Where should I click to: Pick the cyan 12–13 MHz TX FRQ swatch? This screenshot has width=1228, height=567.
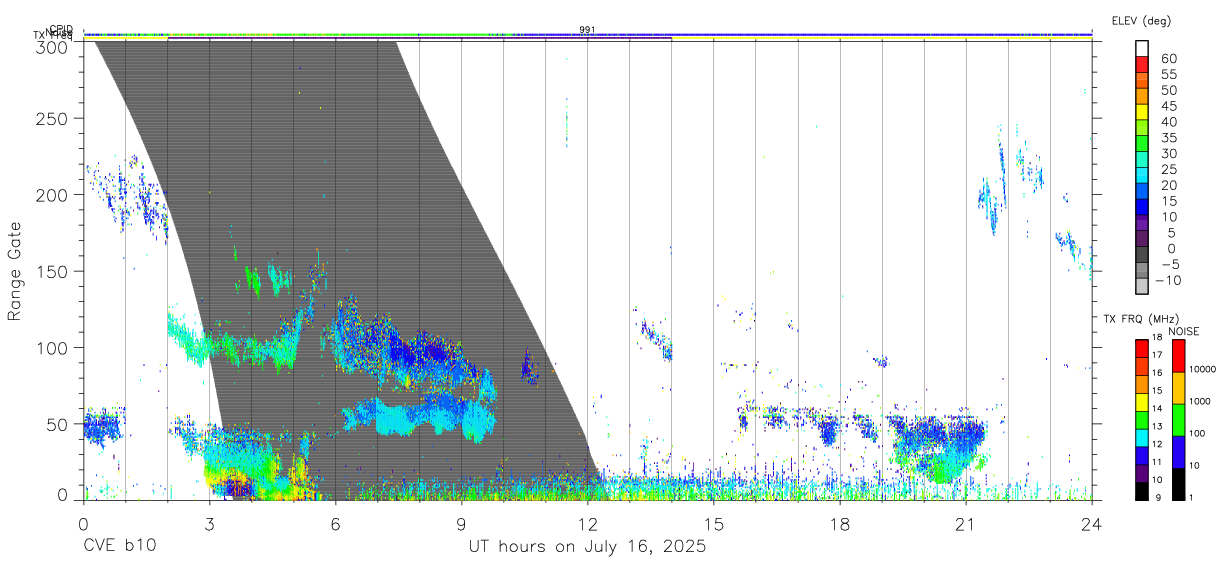pyautogui.click(x=1142, y=438)
